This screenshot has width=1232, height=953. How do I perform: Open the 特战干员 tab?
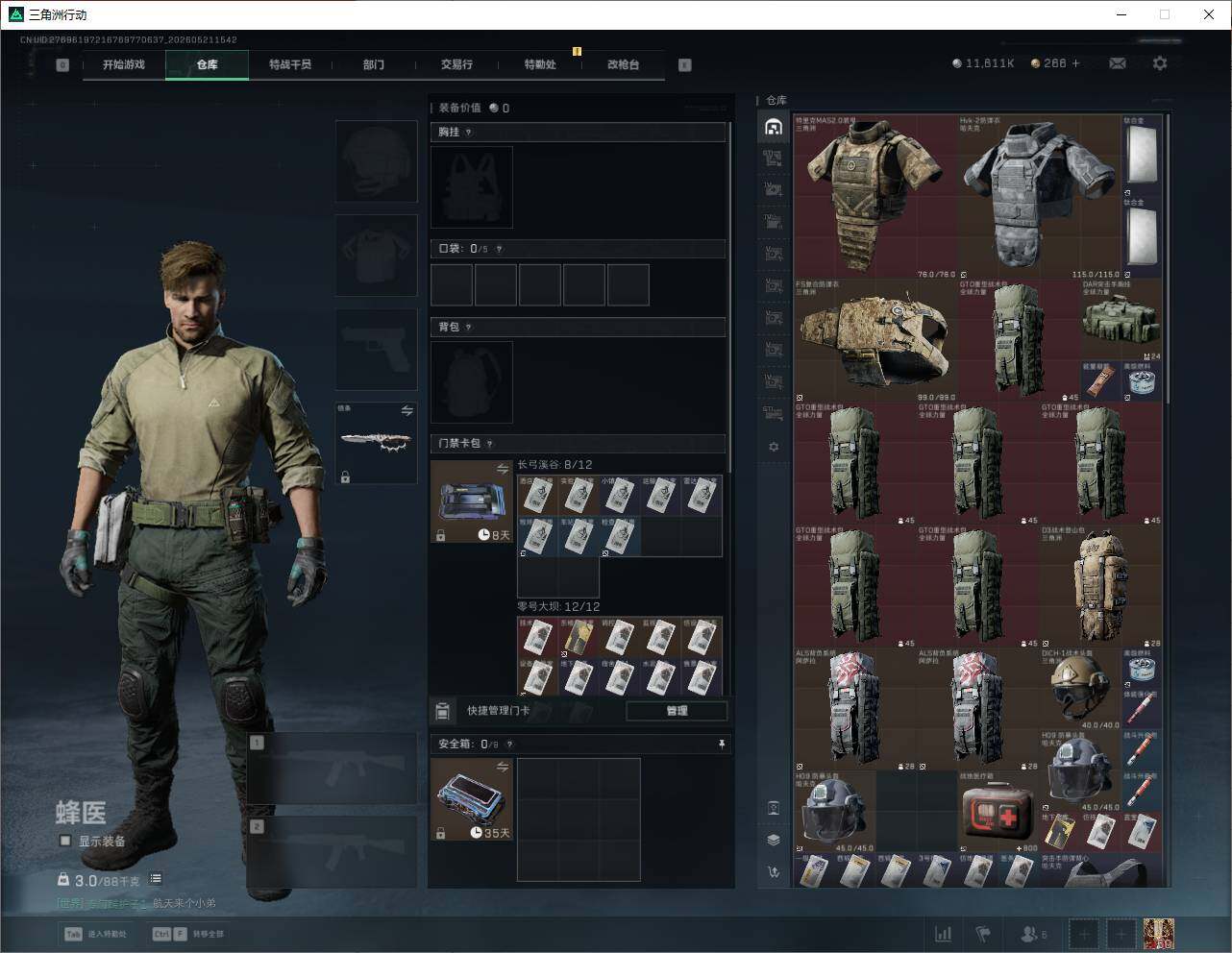[290, 65]
